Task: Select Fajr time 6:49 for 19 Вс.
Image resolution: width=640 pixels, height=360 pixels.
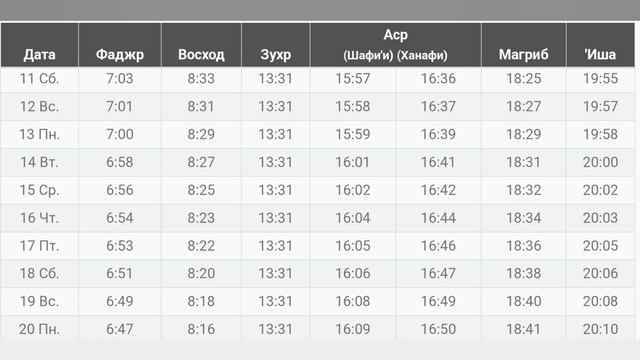Action: point(120,301)
